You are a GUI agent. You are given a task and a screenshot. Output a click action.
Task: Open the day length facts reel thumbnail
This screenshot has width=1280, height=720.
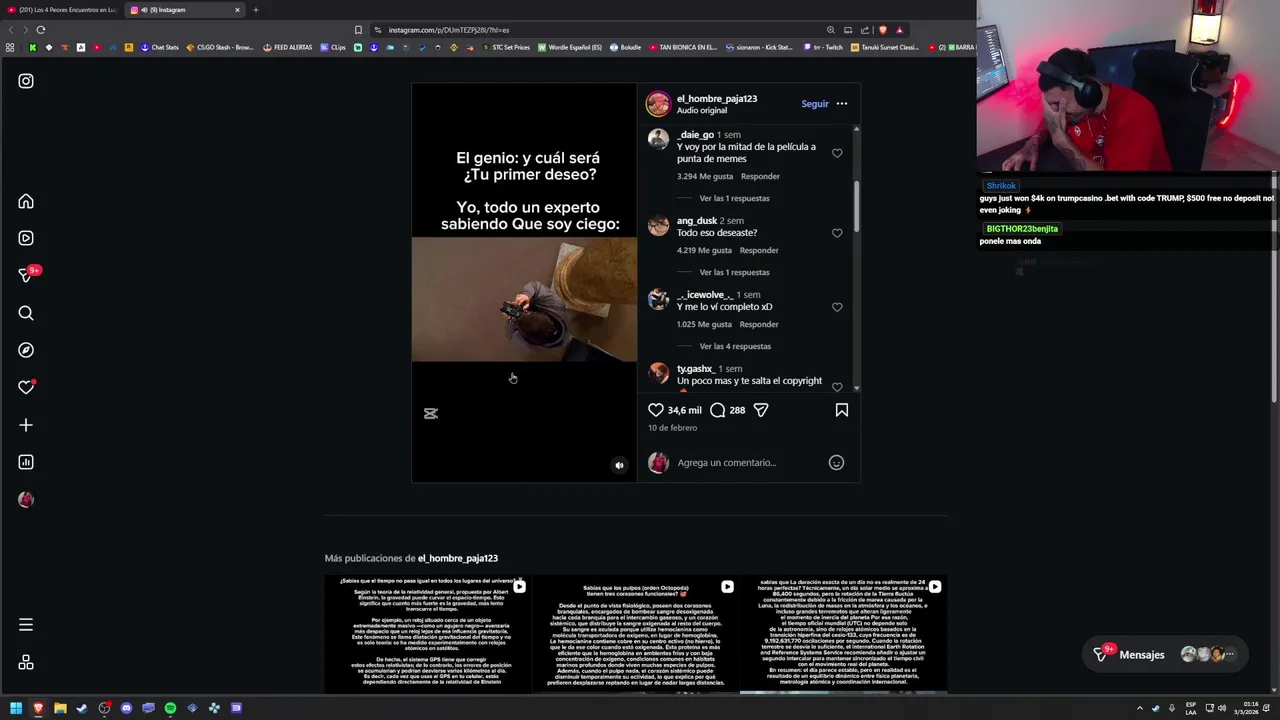click(x=844, y=634)
